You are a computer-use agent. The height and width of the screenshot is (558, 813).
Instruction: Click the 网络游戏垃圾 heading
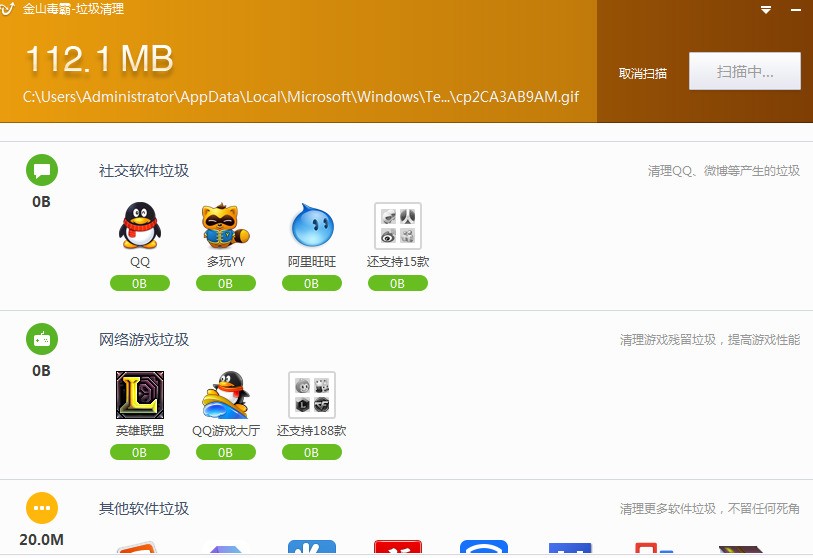click(x=144, y=340)
